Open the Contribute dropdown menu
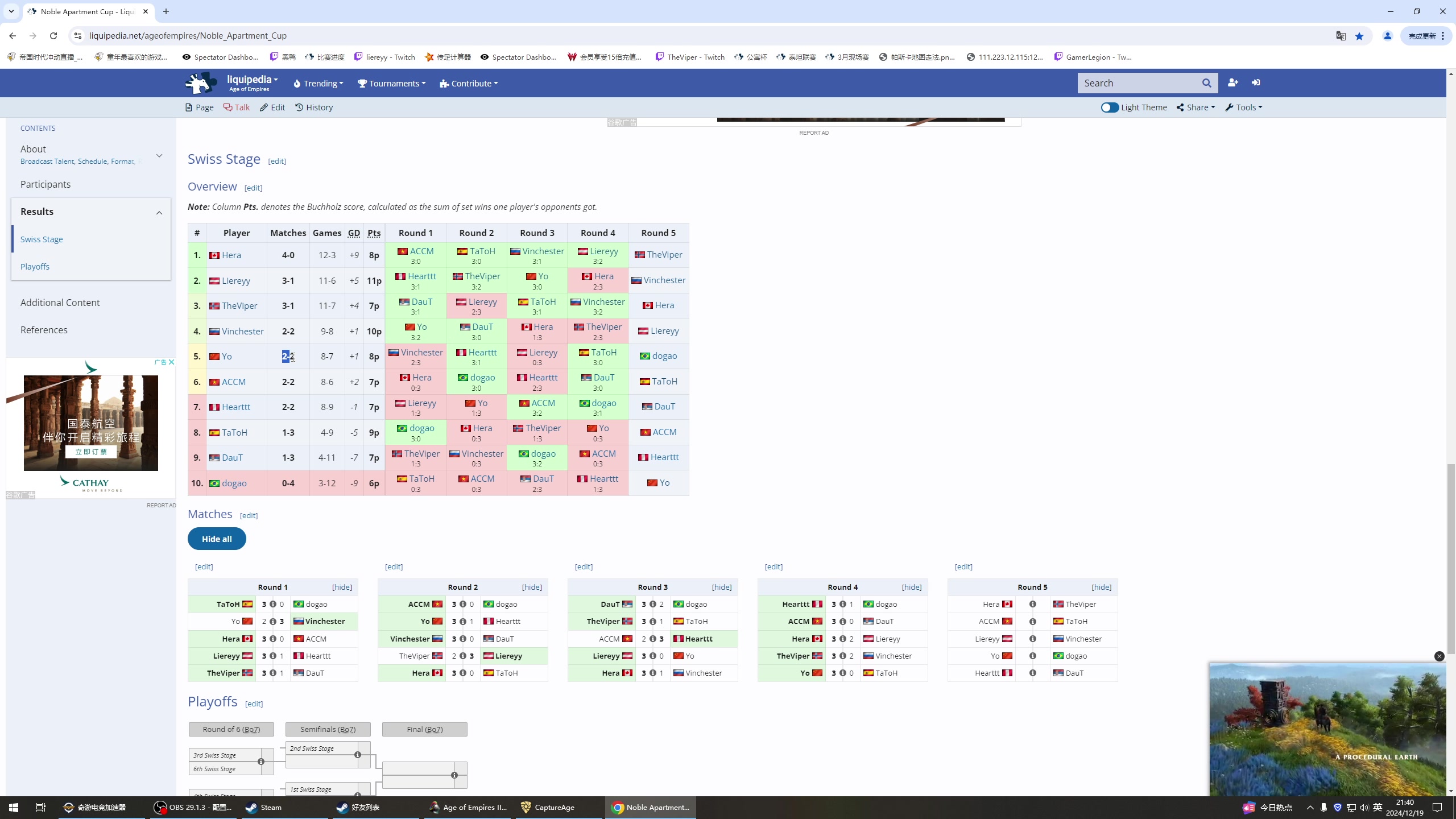The height and width of the screenshot is (819, 1456). click(x=469, y=84)
